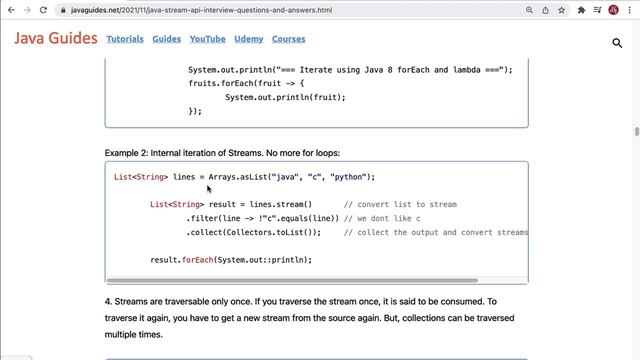Click the paragraph '4. Streams are traversable only once'
This screenshot has height=360, width=640.
pyautogui.click(x=309, y=318)
